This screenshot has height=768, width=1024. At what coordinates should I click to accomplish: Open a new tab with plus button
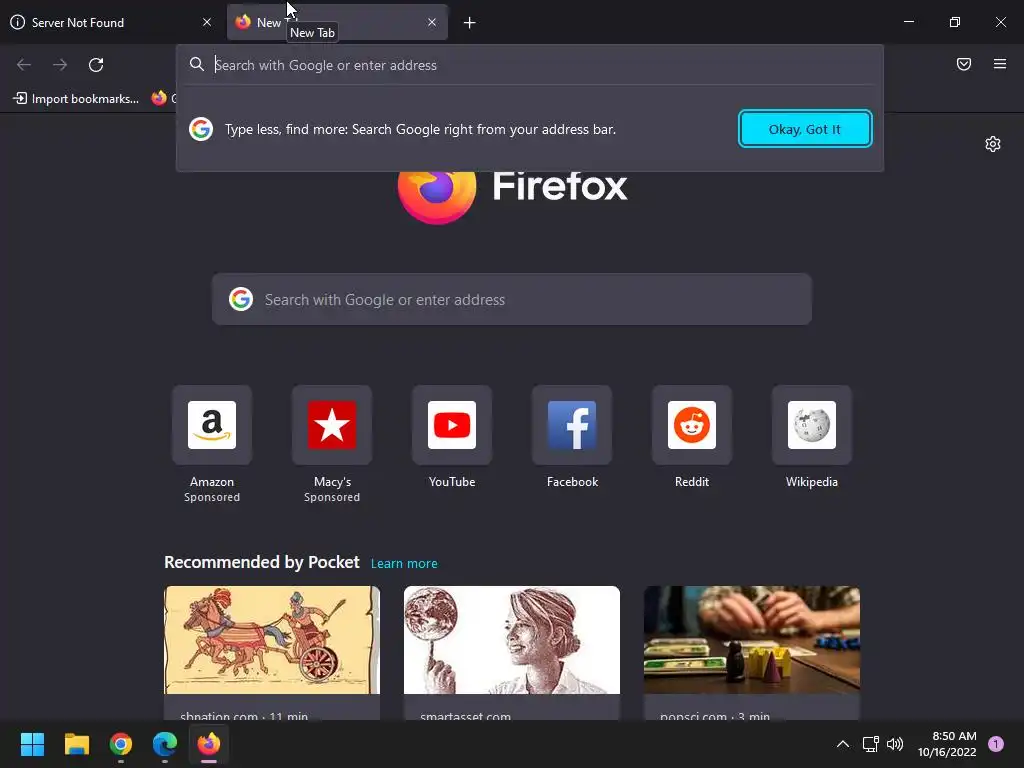470,23
